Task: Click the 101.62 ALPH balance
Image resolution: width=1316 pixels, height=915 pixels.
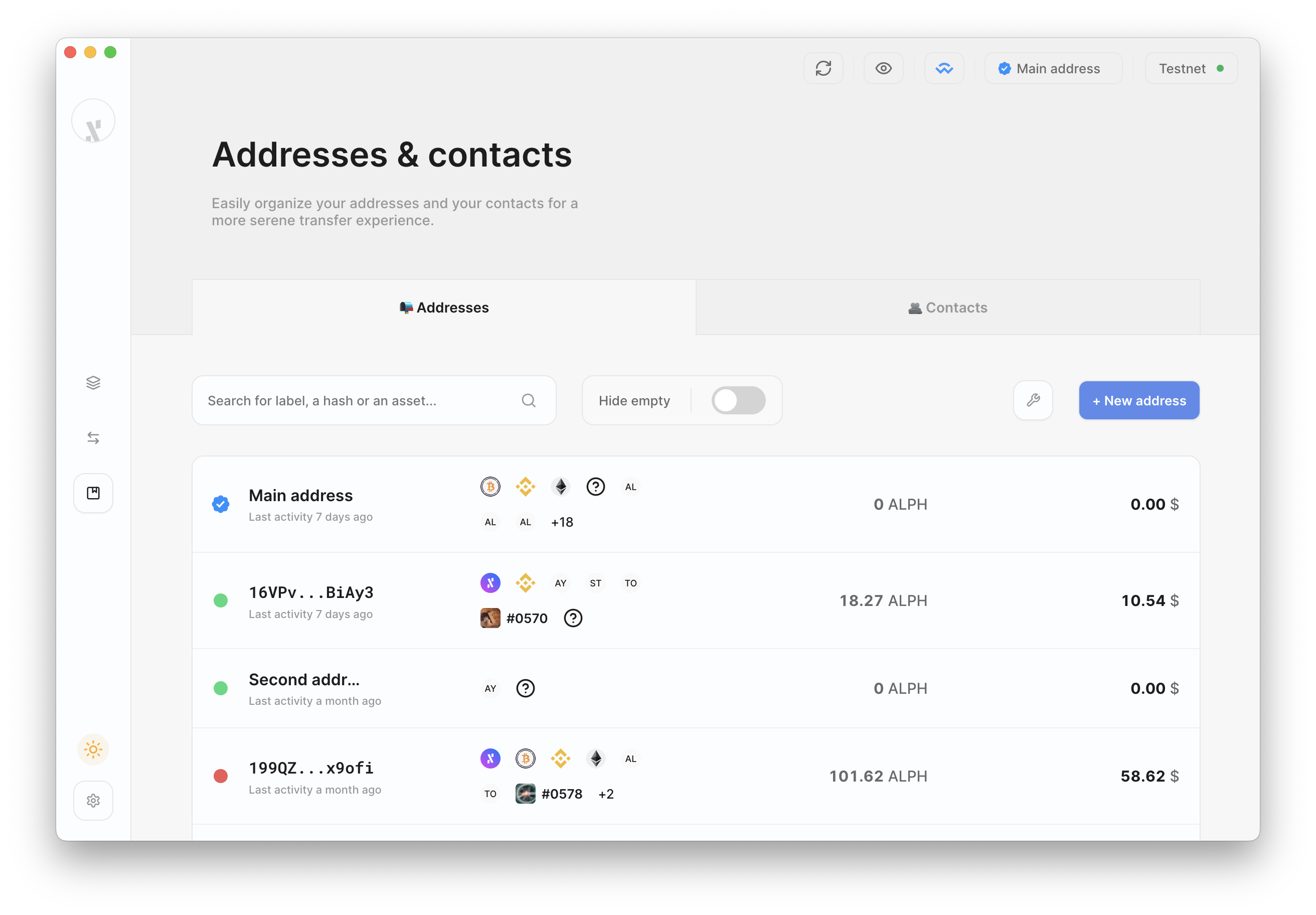Action: tap(878, 776)
